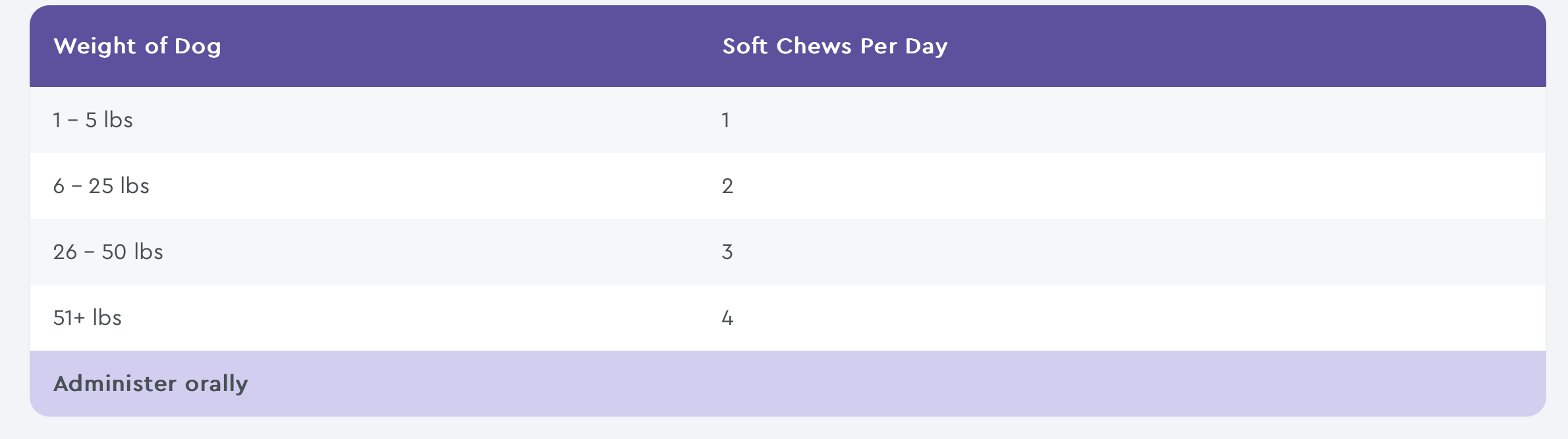The image size is (1568, 439).
Task: Click the soft chews value "3"
Action: pos(727,252)
